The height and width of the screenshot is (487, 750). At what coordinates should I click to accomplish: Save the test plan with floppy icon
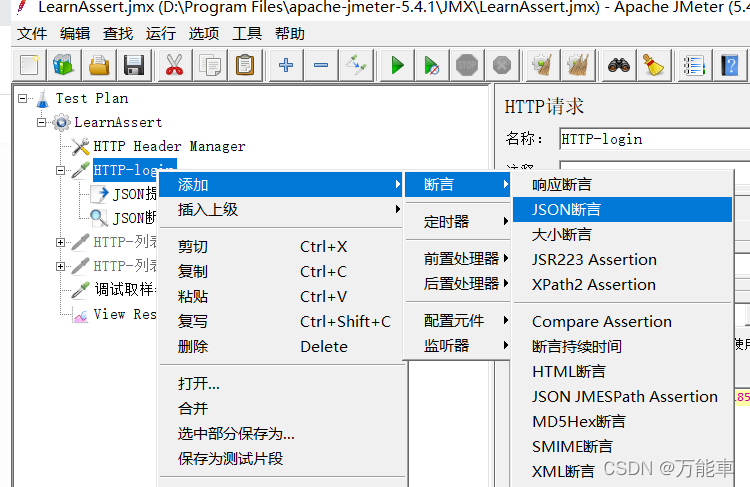point(134,65)
